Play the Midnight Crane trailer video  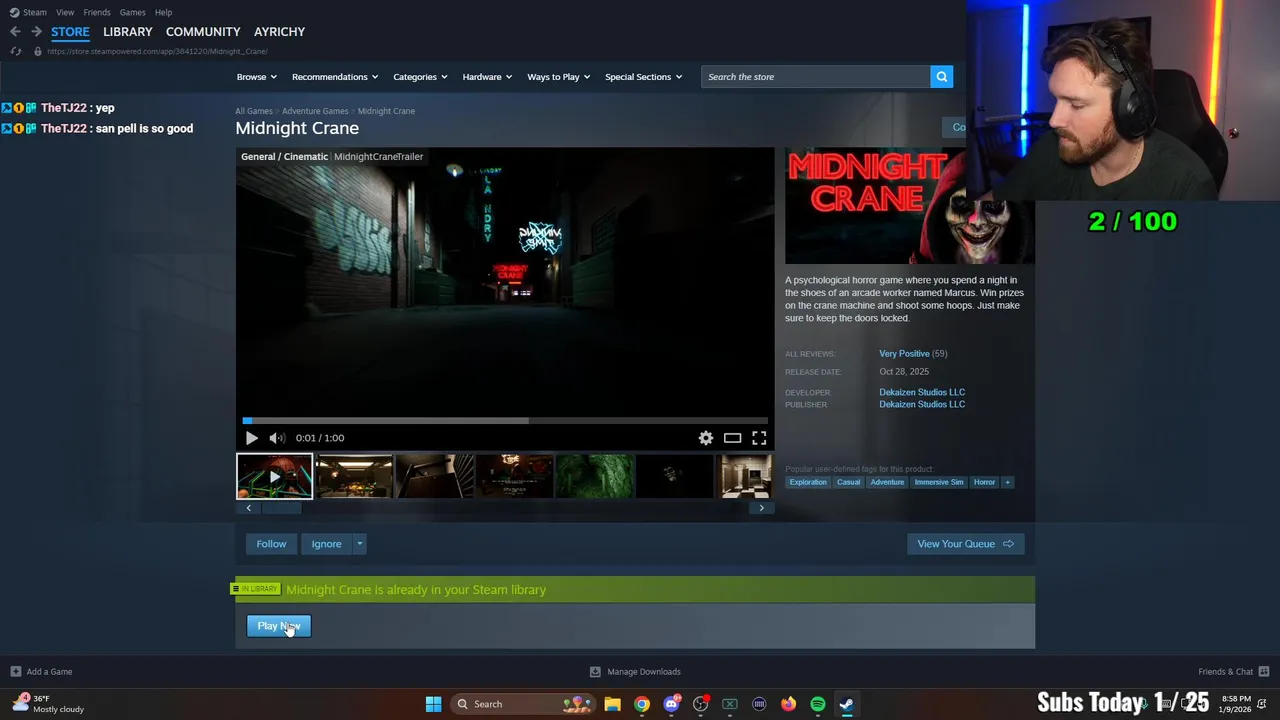251,438
